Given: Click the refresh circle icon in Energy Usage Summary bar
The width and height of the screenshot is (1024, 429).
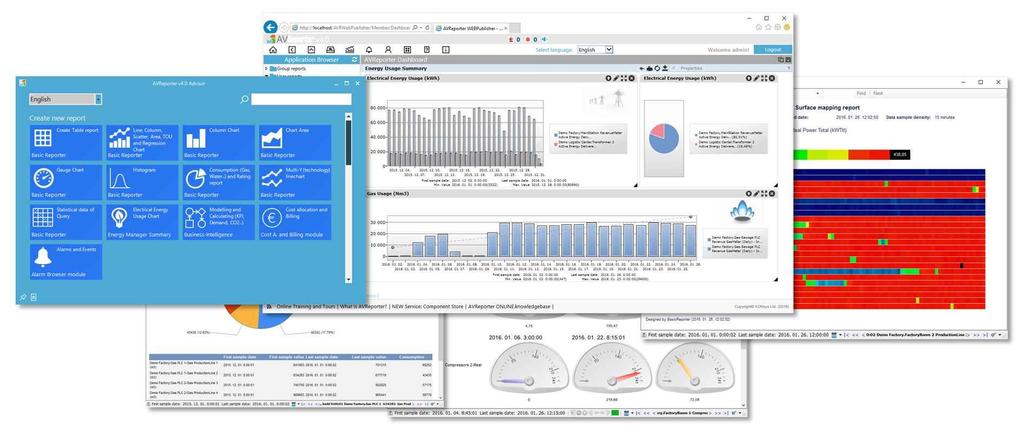Looking at the screenshot, I should coord(658,68).
